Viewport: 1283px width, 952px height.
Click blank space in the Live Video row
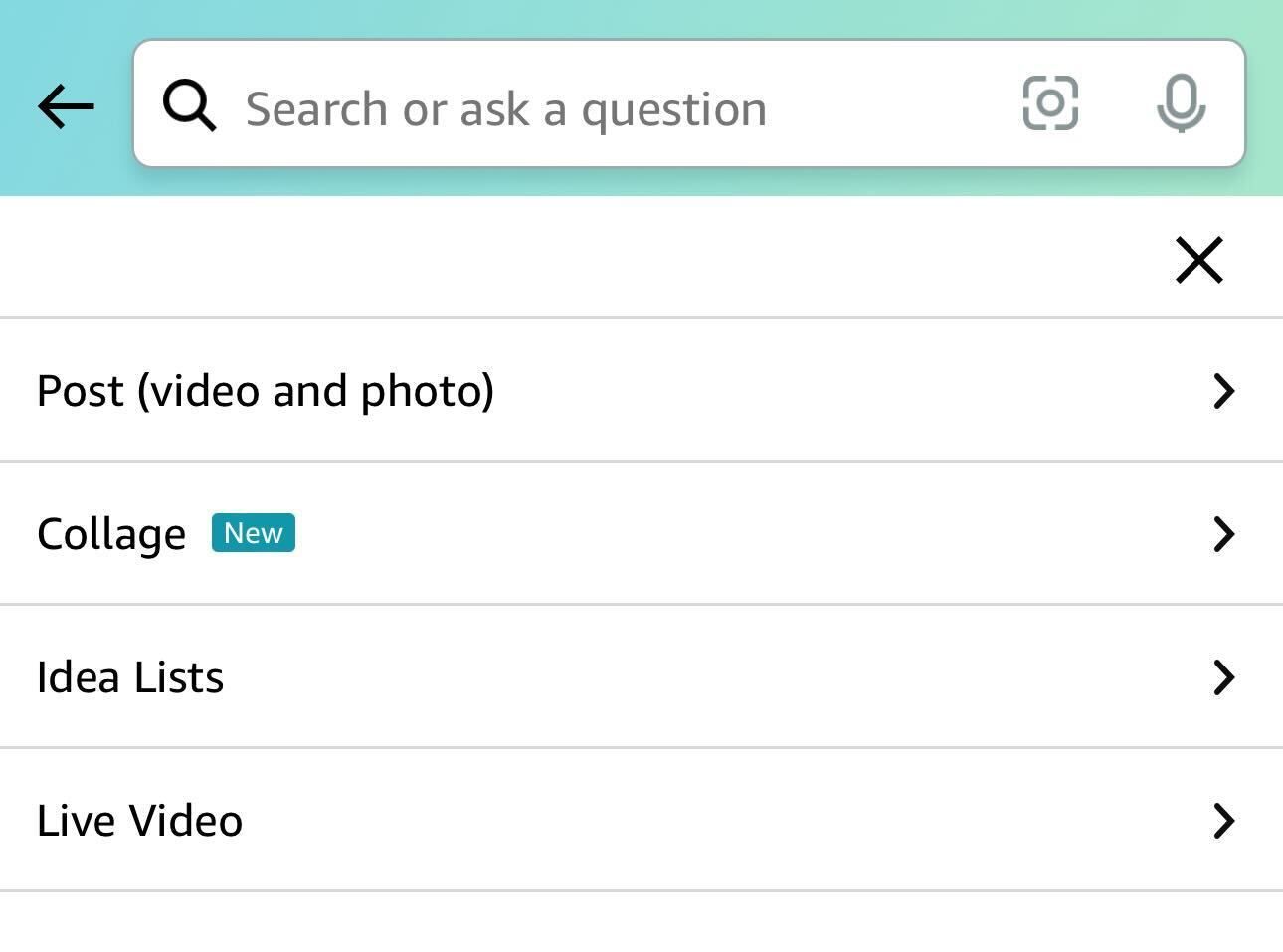(x=696, y=821)
